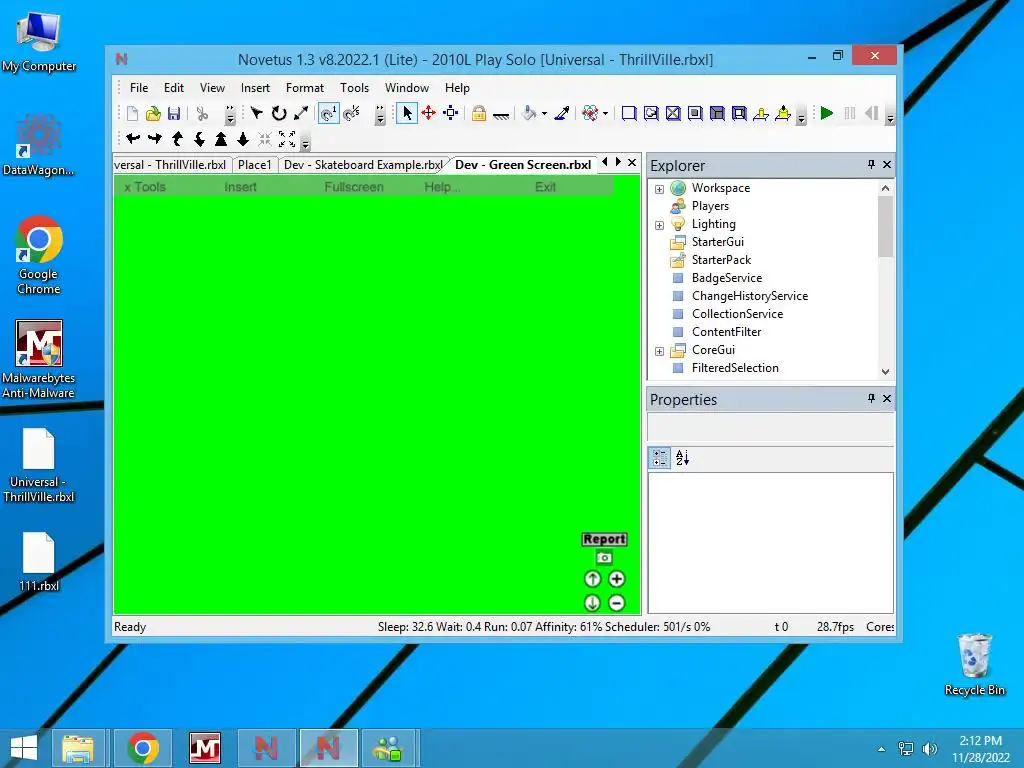Apply the Inlet surface tool
This screenshot has height=768, width=1024.
[717, 114]
